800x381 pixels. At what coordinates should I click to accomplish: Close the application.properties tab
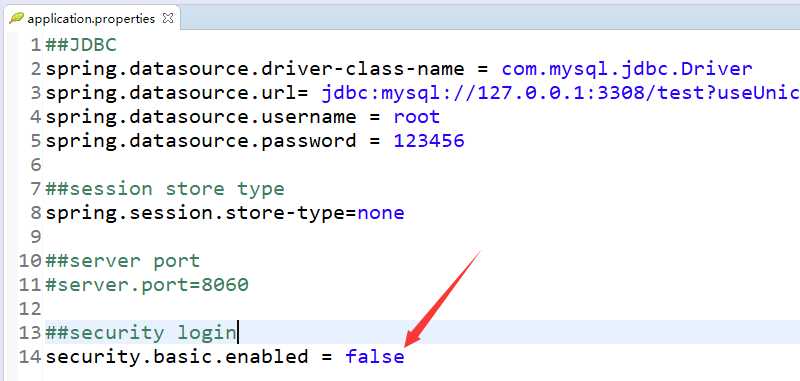coord(168,18)
